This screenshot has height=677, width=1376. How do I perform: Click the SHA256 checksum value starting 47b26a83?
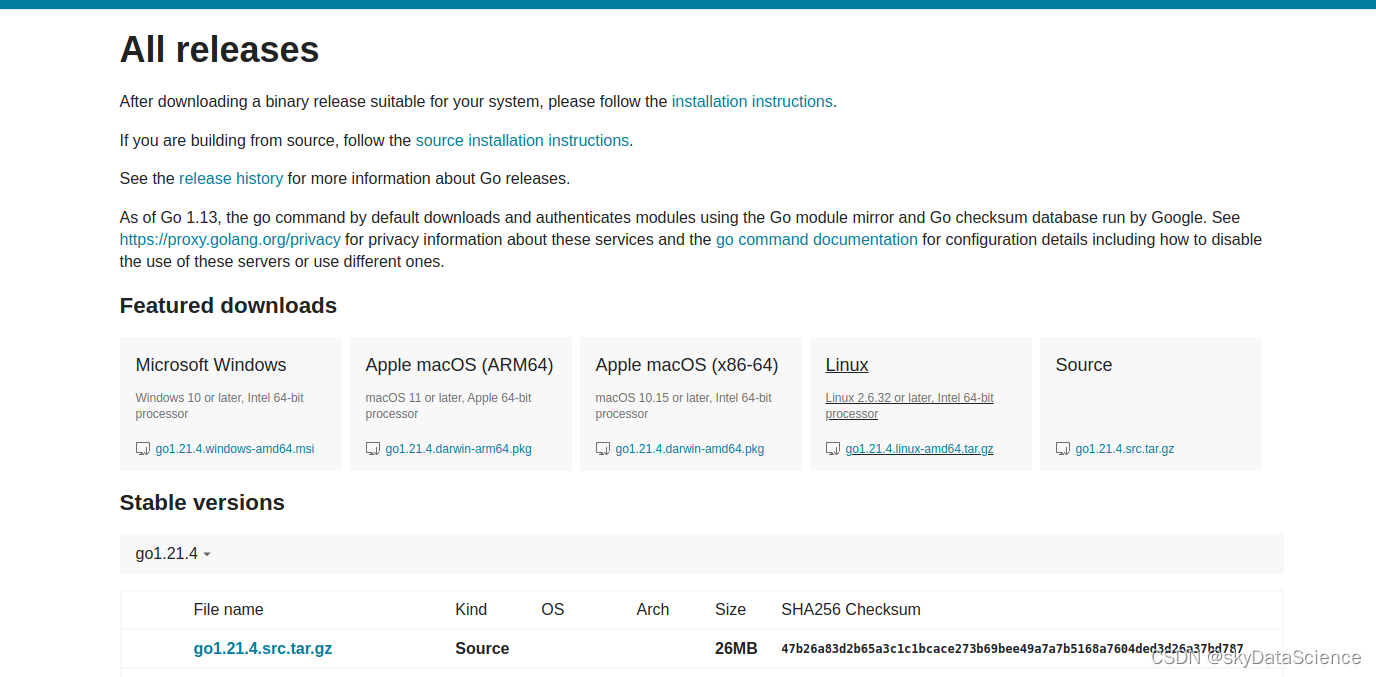coord(1012,649)
